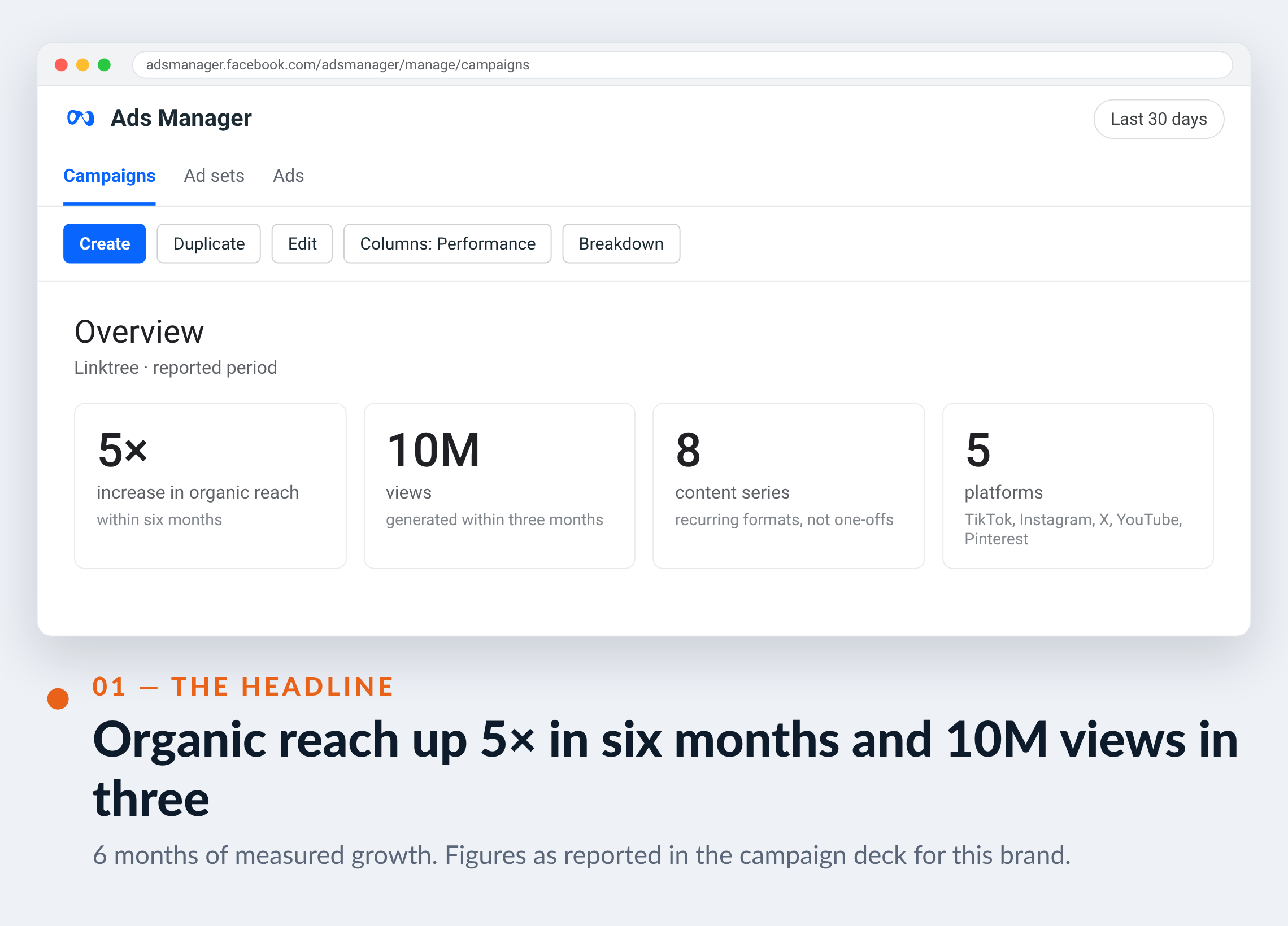The height and width of the screenshot is (926, 1288).
Task: Open the Columns: Performance selector
Action: (447, 243)
